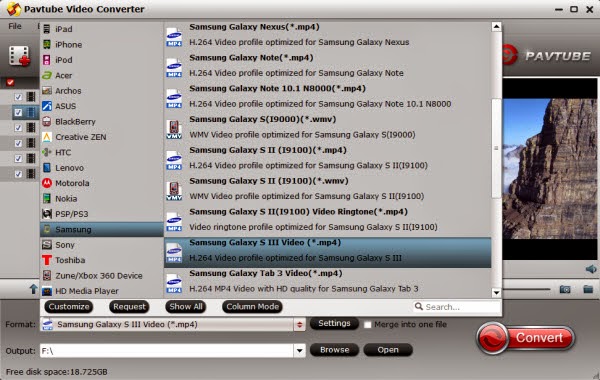Open the HTC device category
600x380 pixels.
click(101, 152)
